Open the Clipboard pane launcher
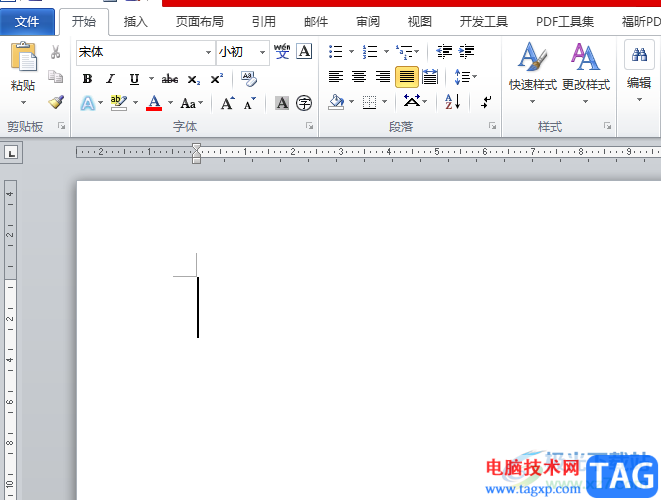 click(x=62, y=126)
